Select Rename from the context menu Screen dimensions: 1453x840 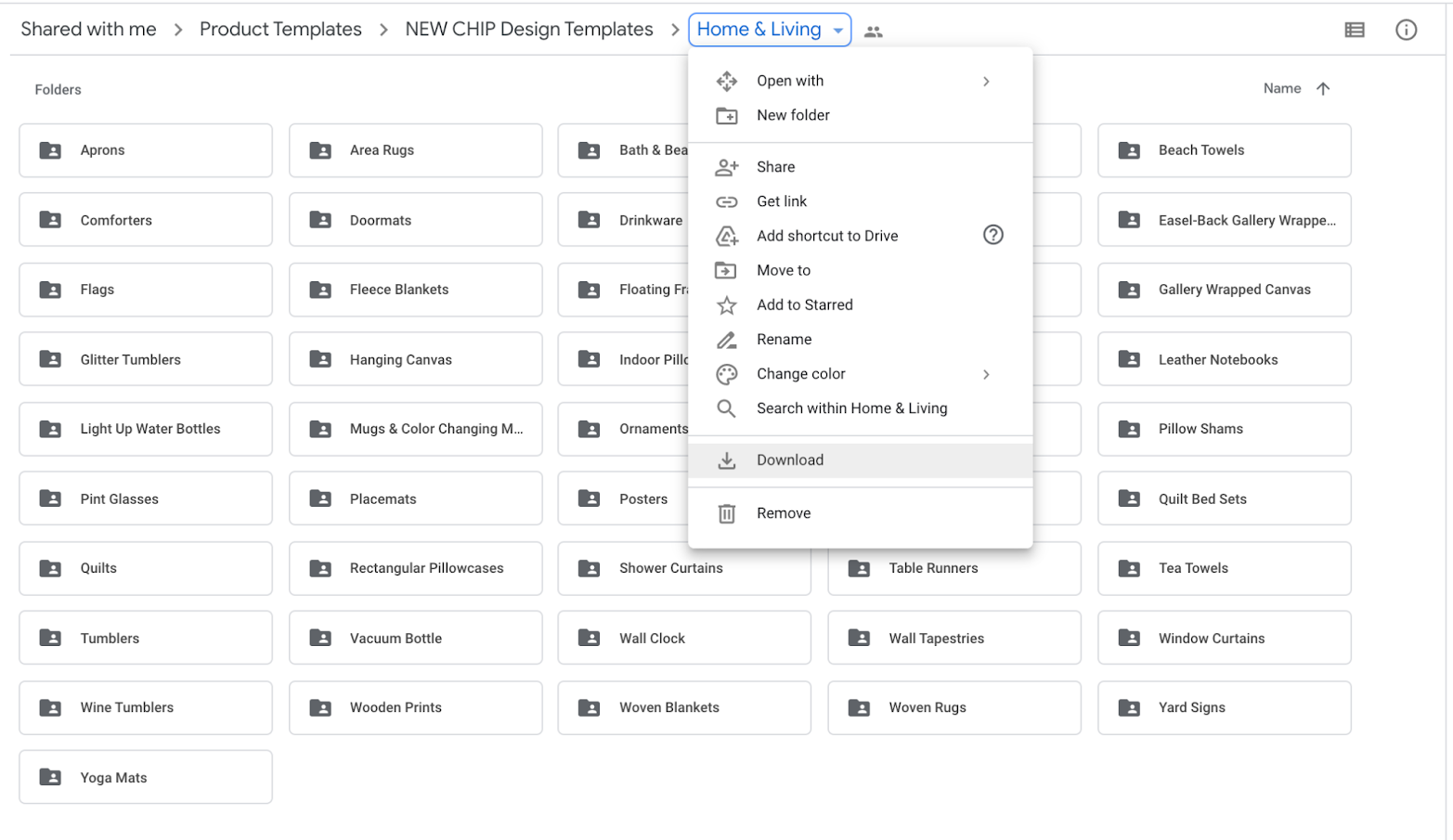coord(785,339)
